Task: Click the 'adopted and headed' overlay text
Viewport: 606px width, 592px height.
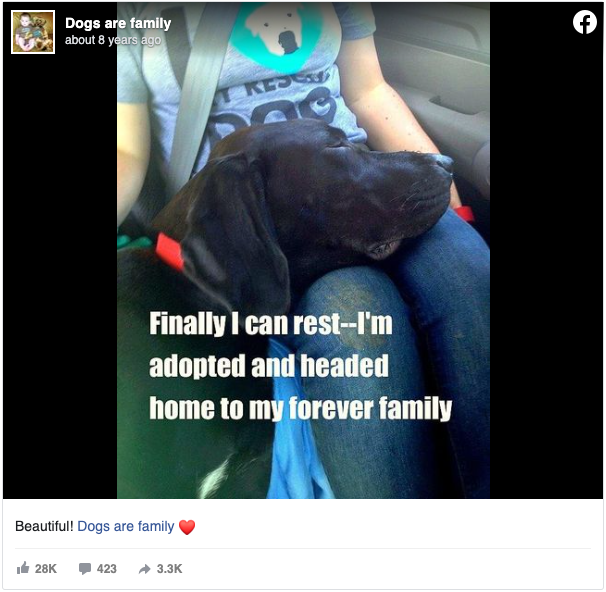Action: (269, 366)
